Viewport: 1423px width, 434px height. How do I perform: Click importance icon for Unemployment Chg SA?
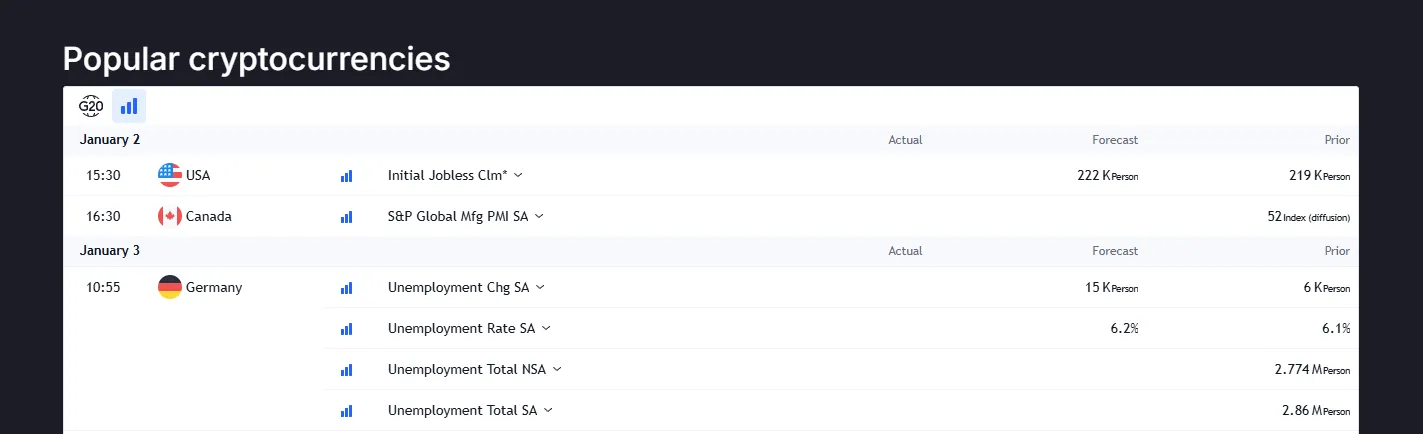(347, 287)
